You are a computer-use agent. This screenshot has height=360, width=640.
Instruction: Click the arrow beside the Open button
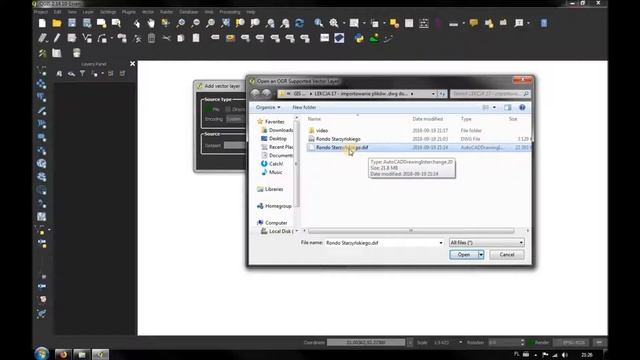[x=481, y=254]
